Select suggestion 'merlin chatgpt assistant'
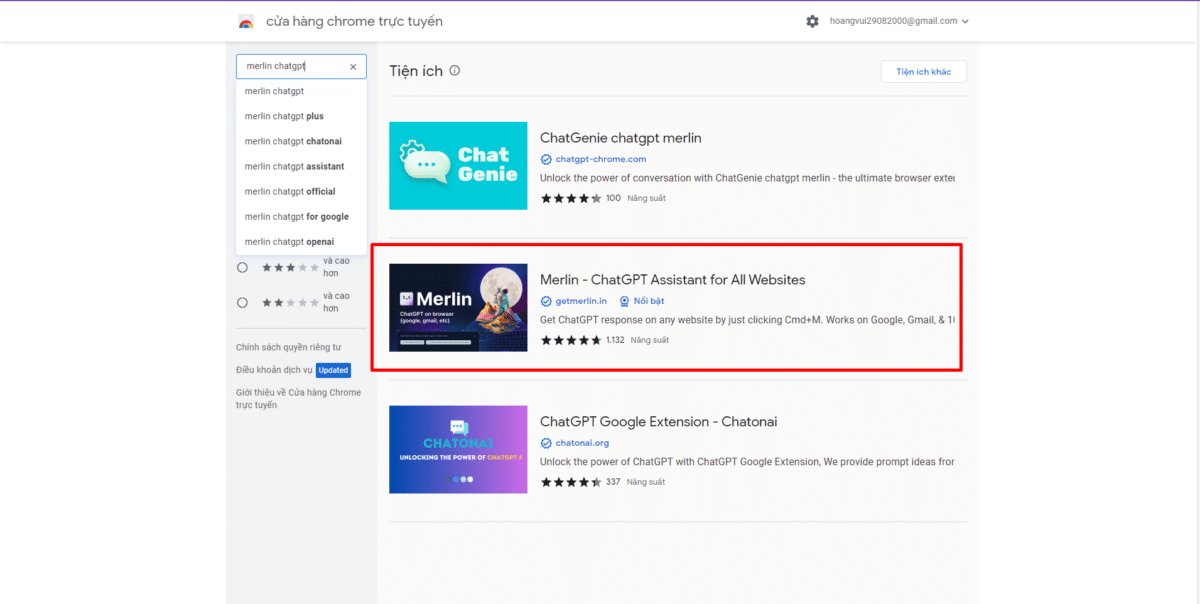The image size is (1200, 604). tap(294, 166)
